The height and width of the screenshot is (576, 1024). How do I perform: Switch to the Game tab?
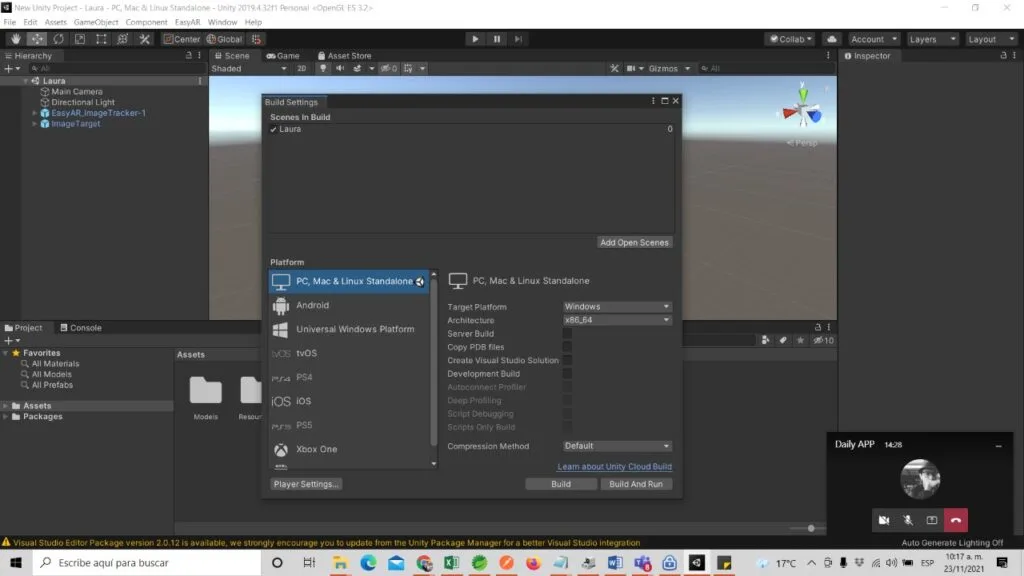click(283, 56)
